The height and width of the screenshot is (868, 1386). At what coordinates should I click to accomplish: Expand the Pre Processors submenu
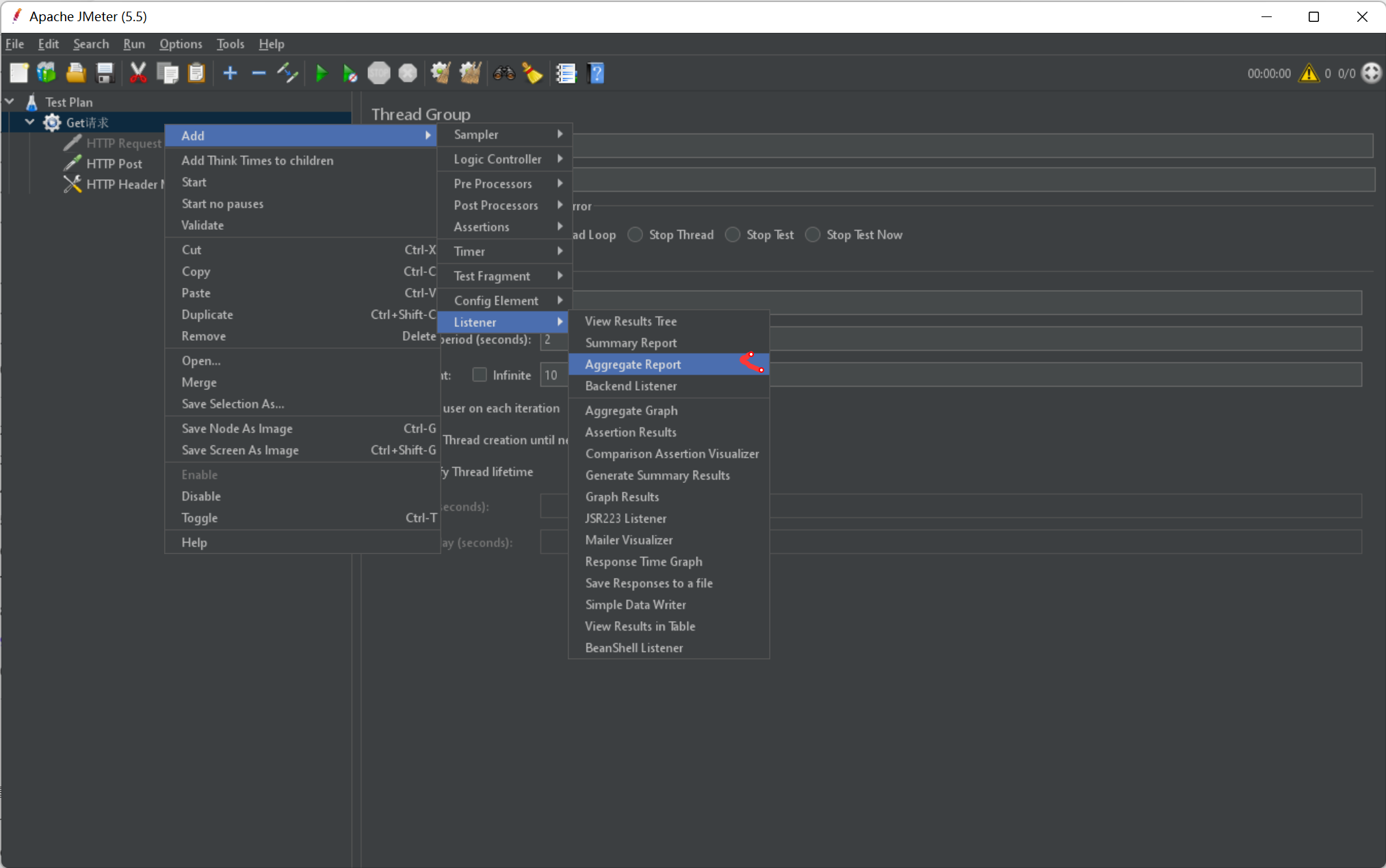[x=505, y=184]
